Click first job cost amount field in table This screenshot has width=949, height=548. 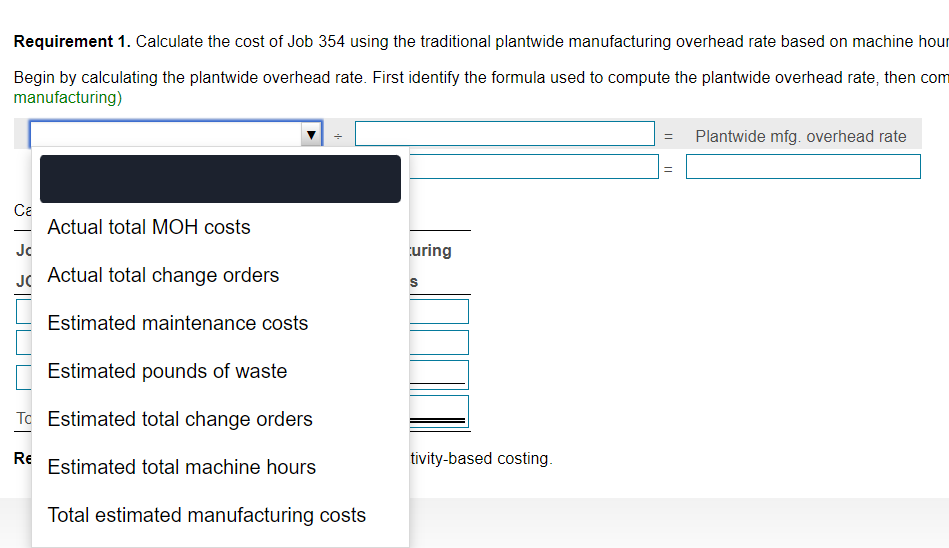[x=439, y=311]
